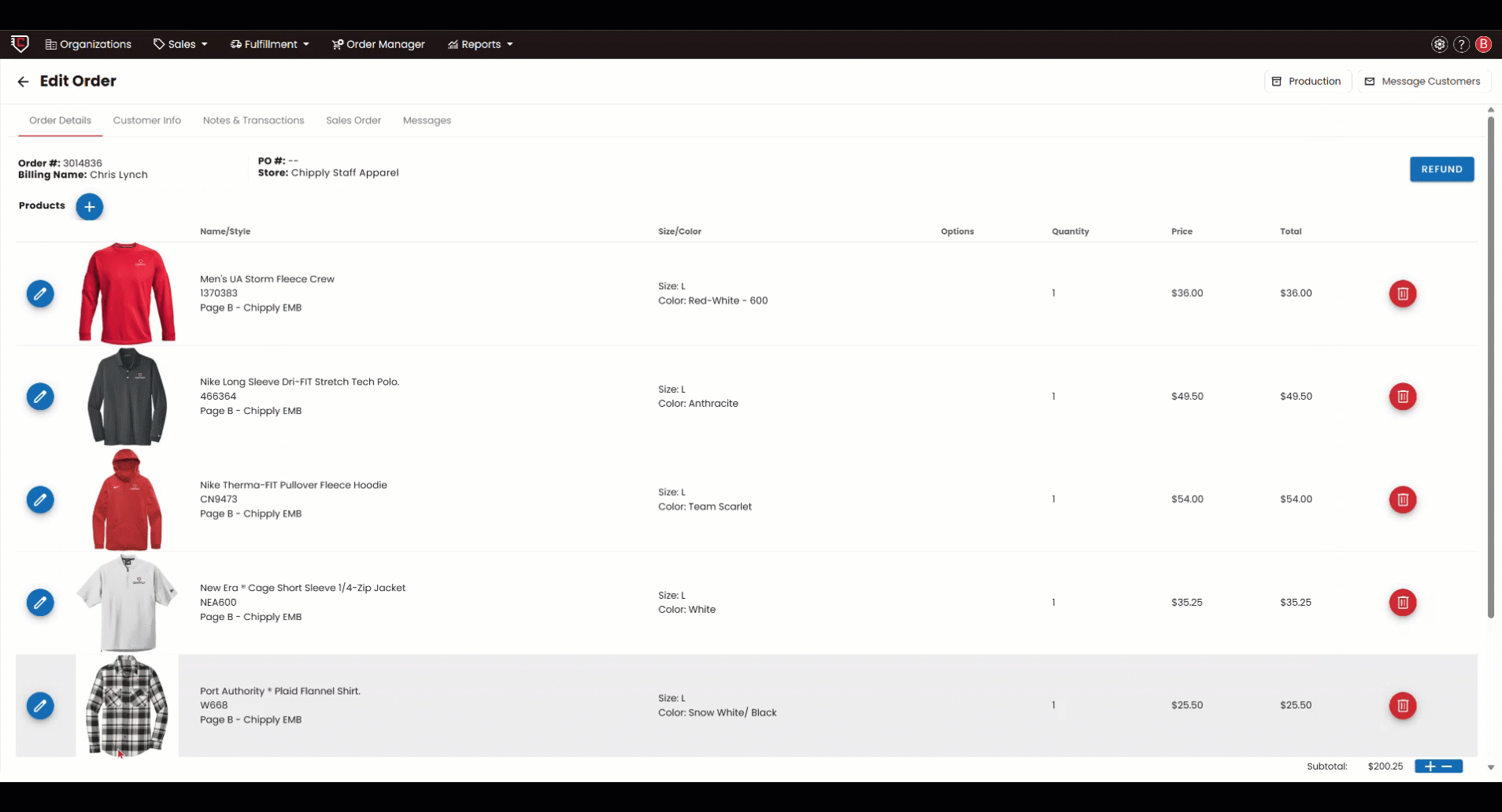Open the user account avatar menu
The width and height of the screenshot is (1502, 812).
[x=1483, y=44]
